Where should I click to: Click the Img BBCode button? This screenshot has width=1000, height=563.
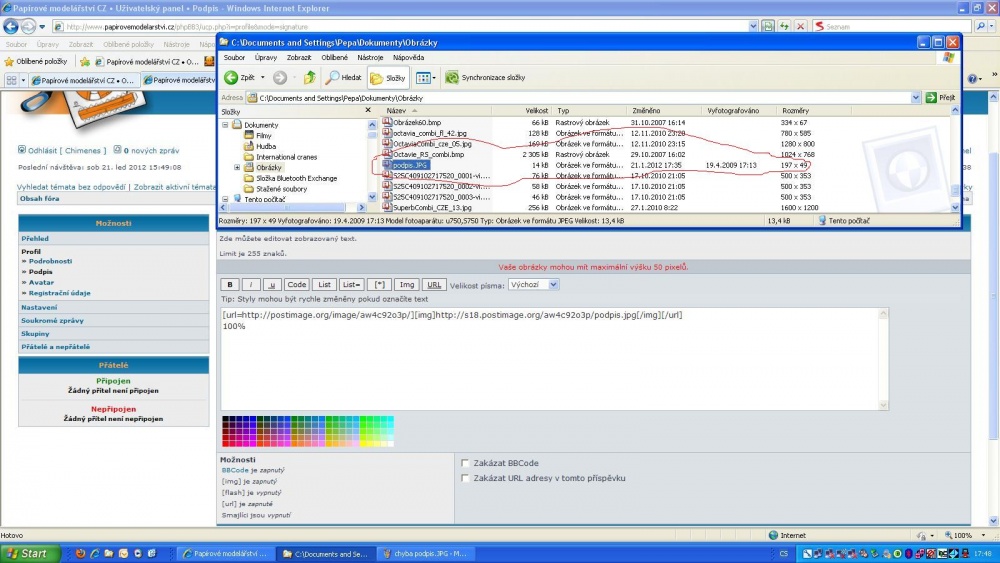point(407,284)
